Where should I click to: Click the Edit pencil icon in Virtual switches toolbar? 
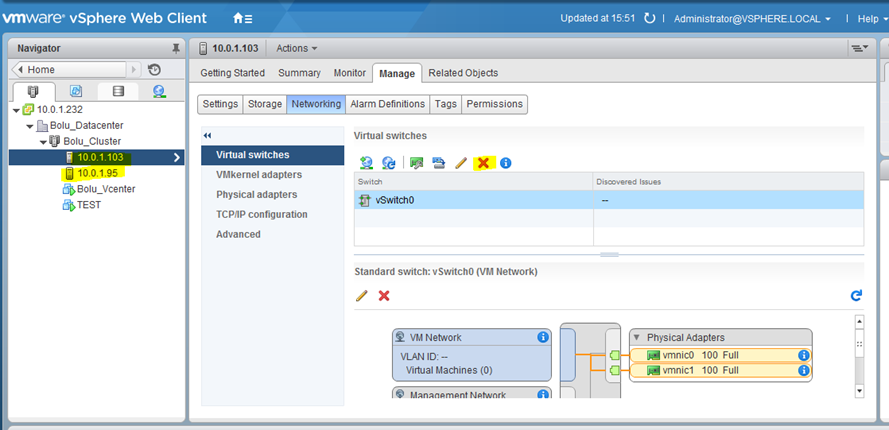click(460, 163)
